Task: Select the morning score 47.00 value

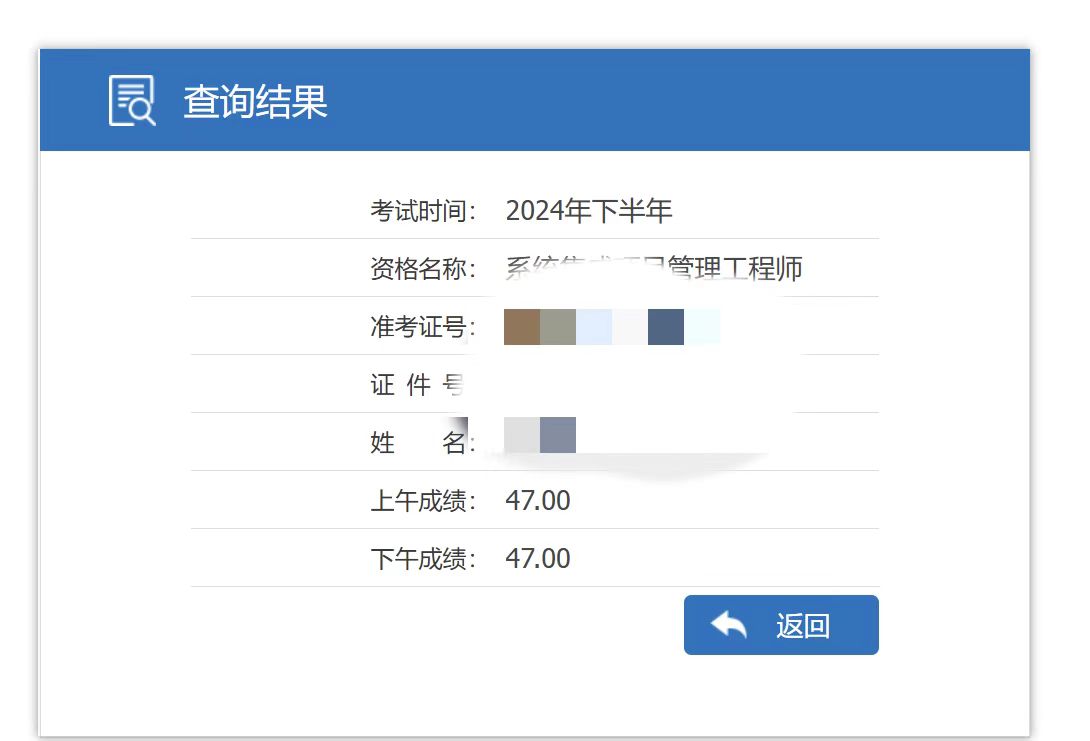Action: [537, 500]
